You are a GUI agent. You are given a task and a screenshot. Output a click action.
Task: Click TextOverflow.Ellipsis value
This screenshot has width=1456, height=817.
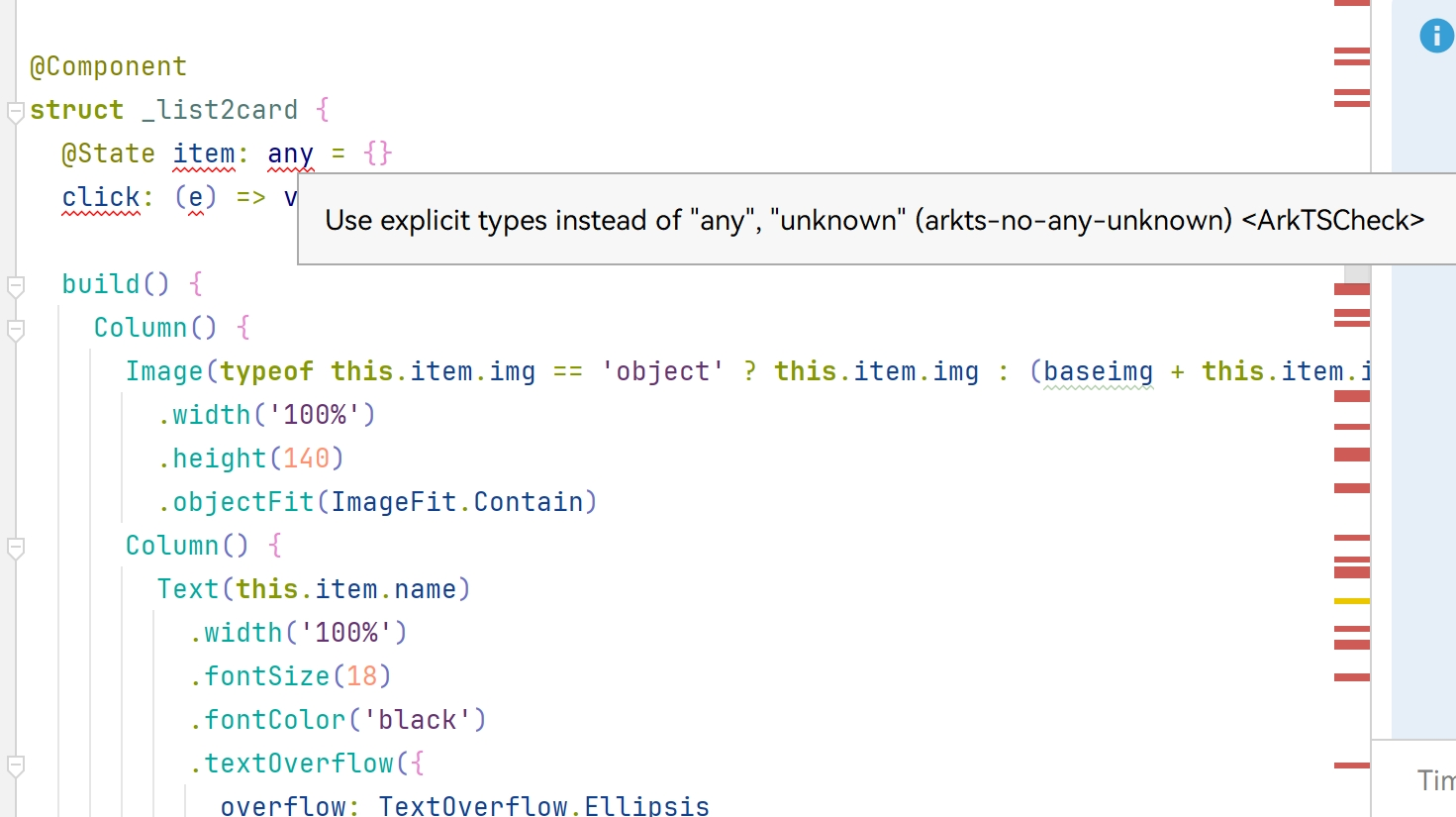point(544,806)
